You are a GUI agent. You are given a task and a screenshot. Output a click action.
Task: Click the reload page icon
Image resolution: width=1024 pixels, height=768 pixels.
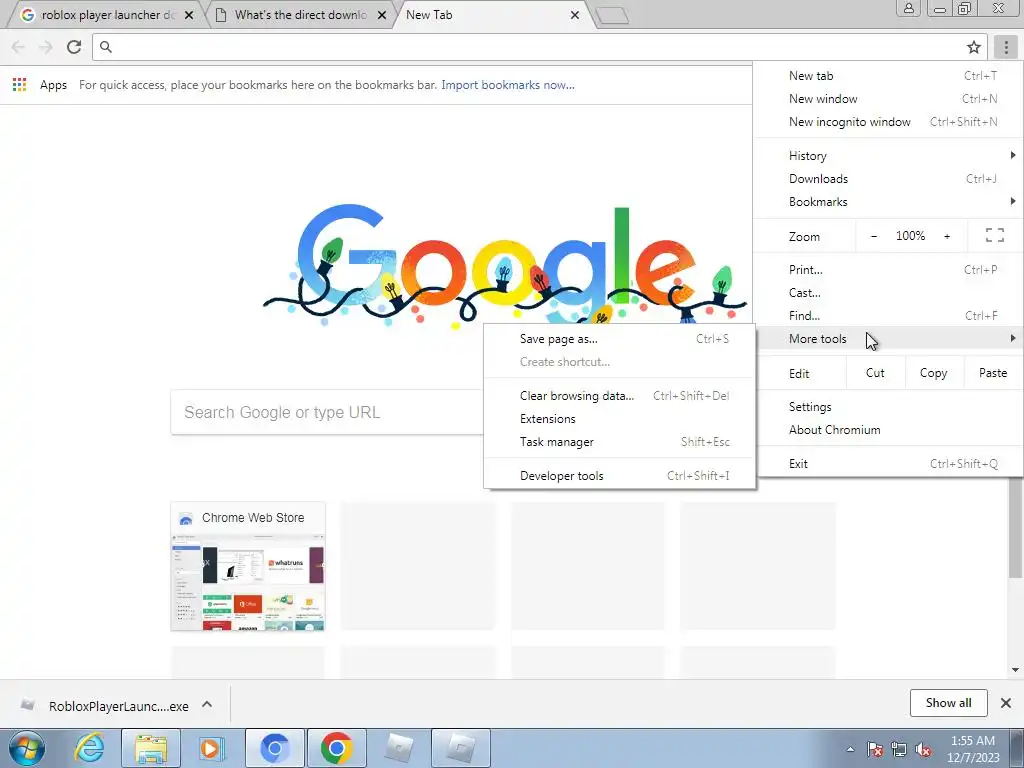click(x=74, y=47)
